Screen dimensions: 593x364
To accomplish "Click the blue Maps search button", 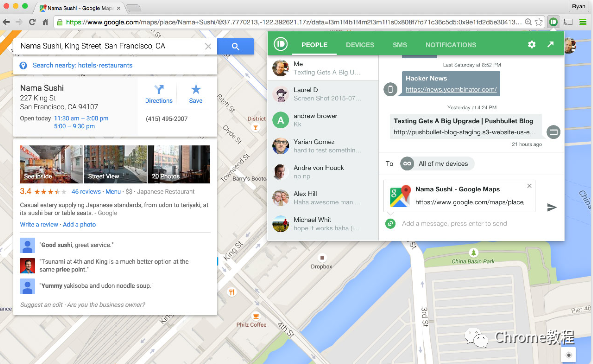I will pos(235,46).
